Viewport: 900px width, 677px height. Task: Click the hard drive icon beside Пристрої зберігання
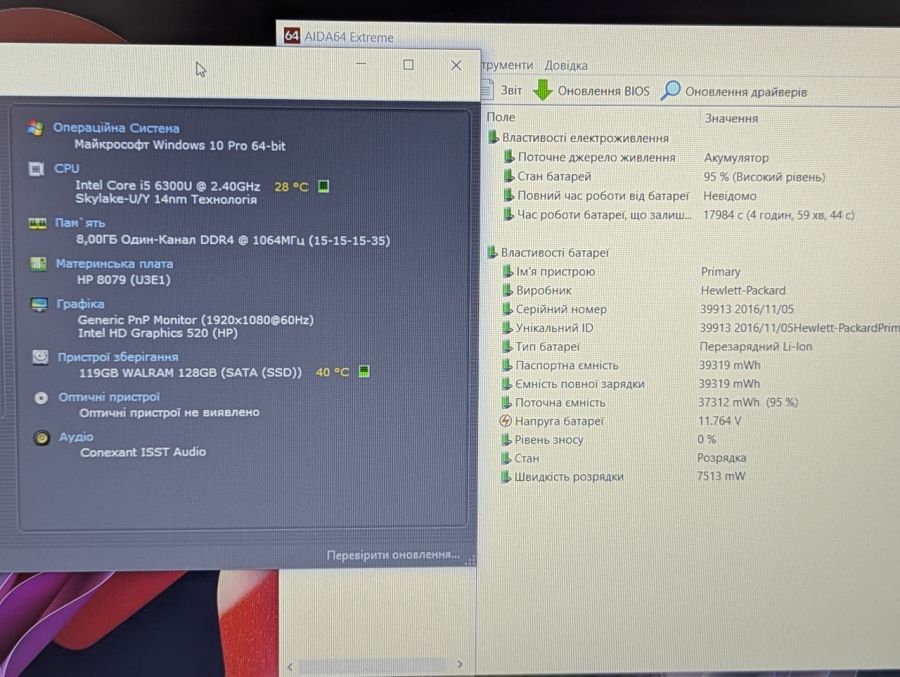[x=40, y=357]
